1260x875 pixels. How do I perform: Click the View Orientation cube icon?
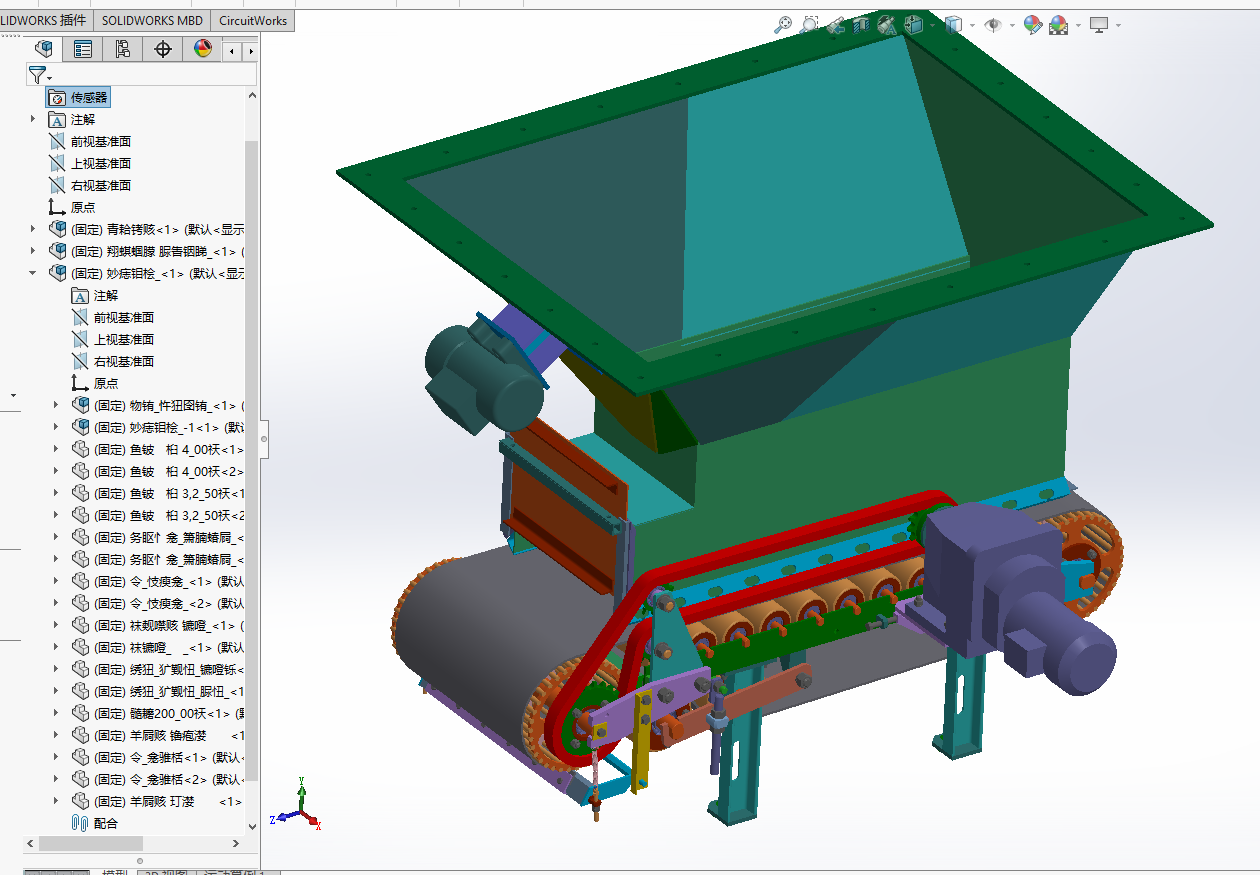pos(915,25)
